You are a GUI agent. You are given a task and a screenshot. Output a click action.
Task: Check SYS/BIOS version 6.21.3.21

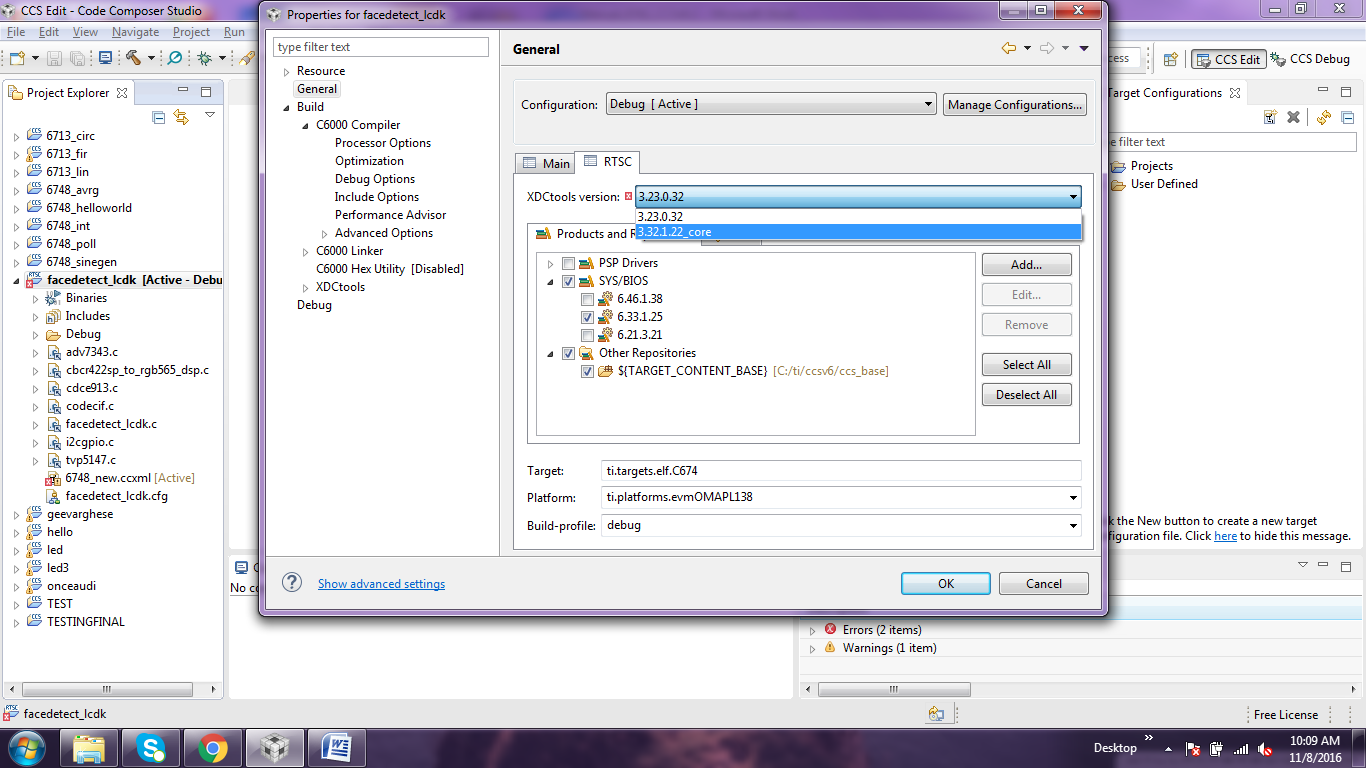point(587,335)
